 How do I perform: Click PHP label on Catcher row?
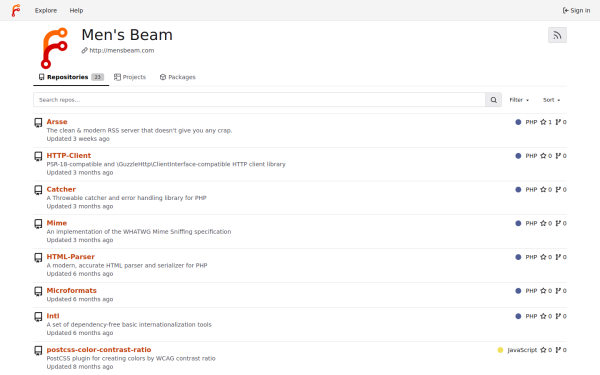coord(531,189)
